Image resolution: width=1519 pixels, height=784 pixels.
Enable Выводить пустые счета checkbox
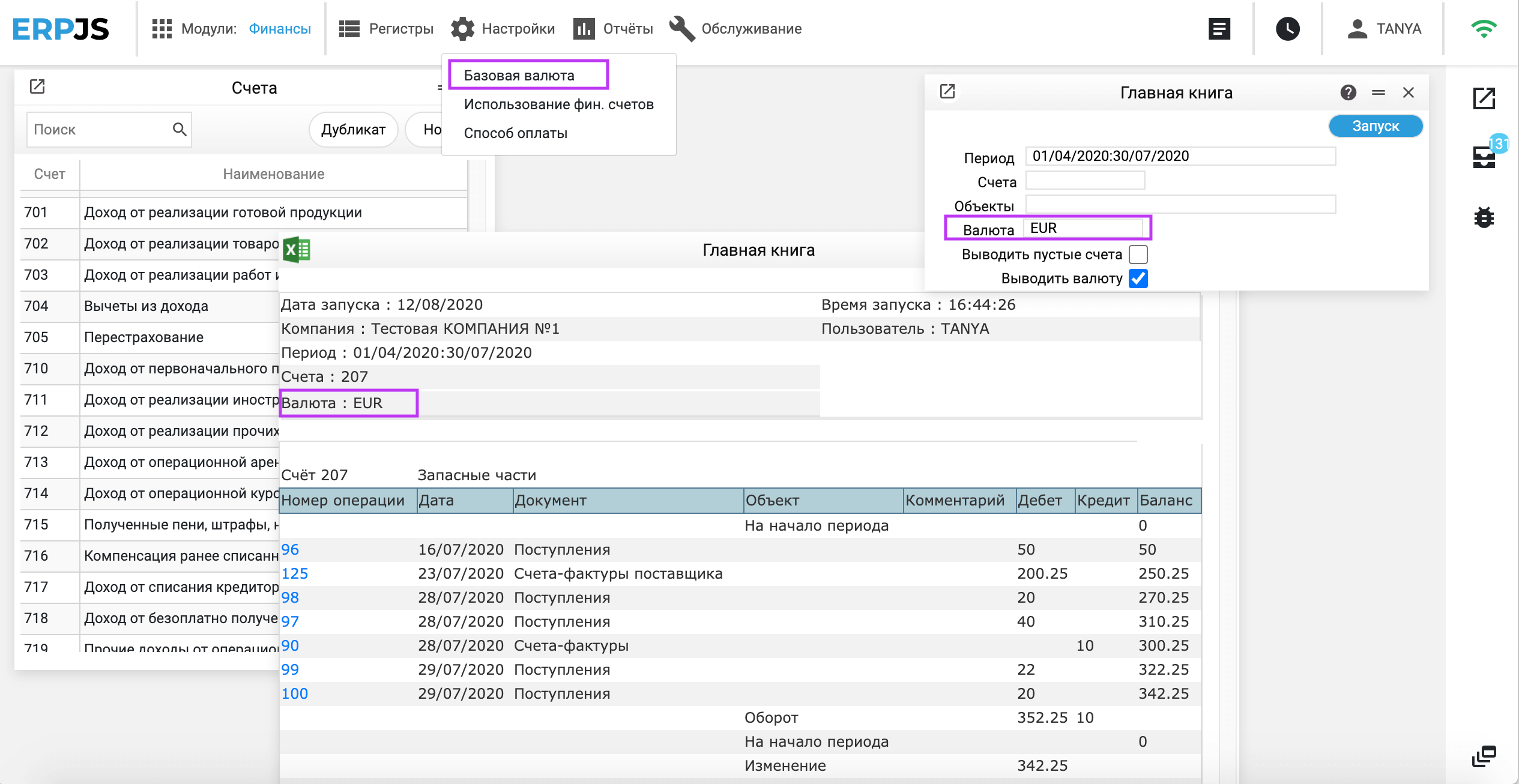[1138, 255]
